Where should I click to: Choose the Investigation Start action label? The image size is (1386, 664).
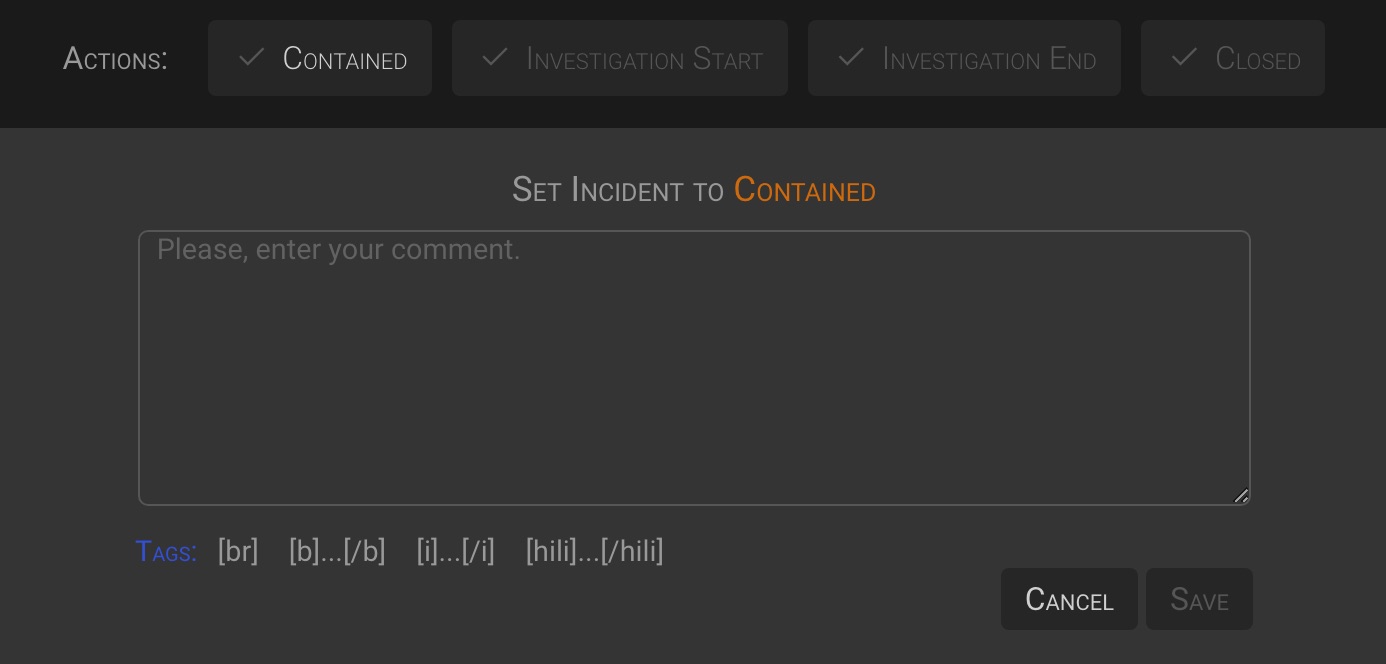[644, 59]
